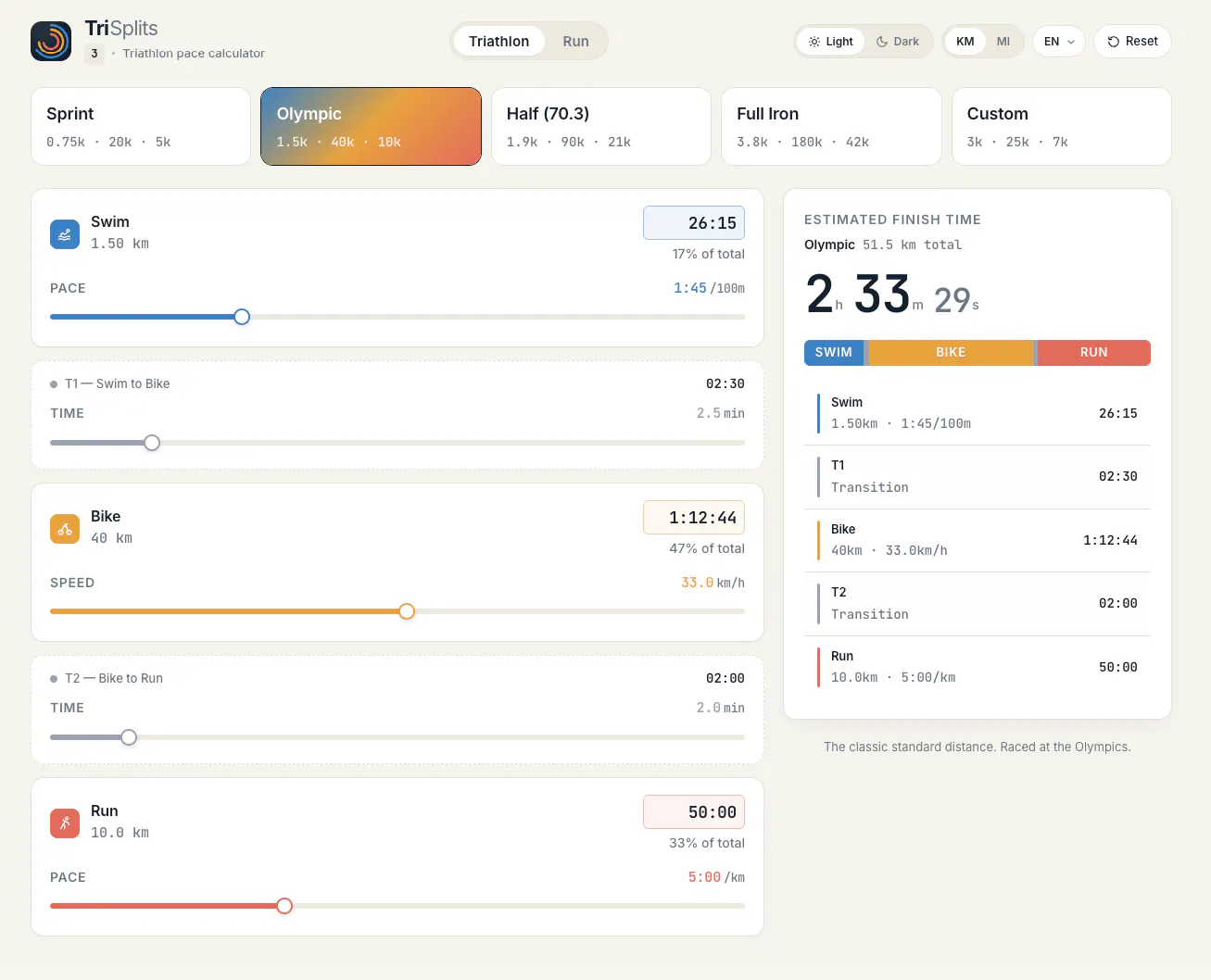The width and height of the screenshot is (1211, 980).
Task: Open the EN language dropdown
Action: coord(1059,42)
